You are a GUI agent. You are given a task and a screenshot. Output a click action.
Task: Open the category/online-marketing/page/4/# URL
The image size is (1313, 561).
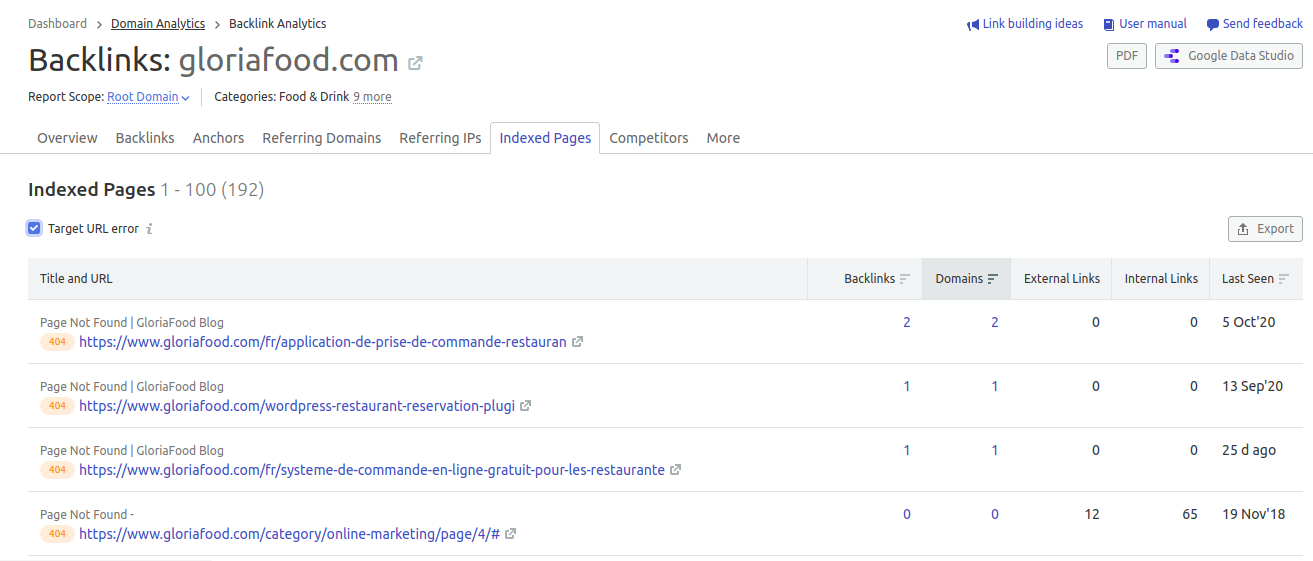[x=289, y=534]
